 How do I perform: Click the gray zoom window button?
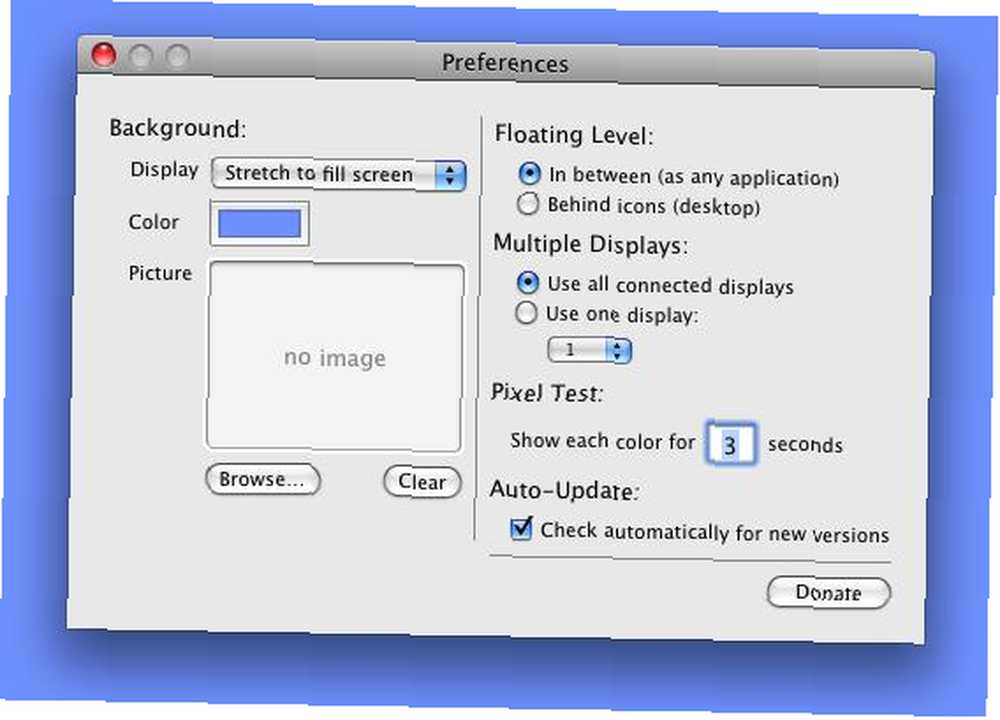(178, 57)
